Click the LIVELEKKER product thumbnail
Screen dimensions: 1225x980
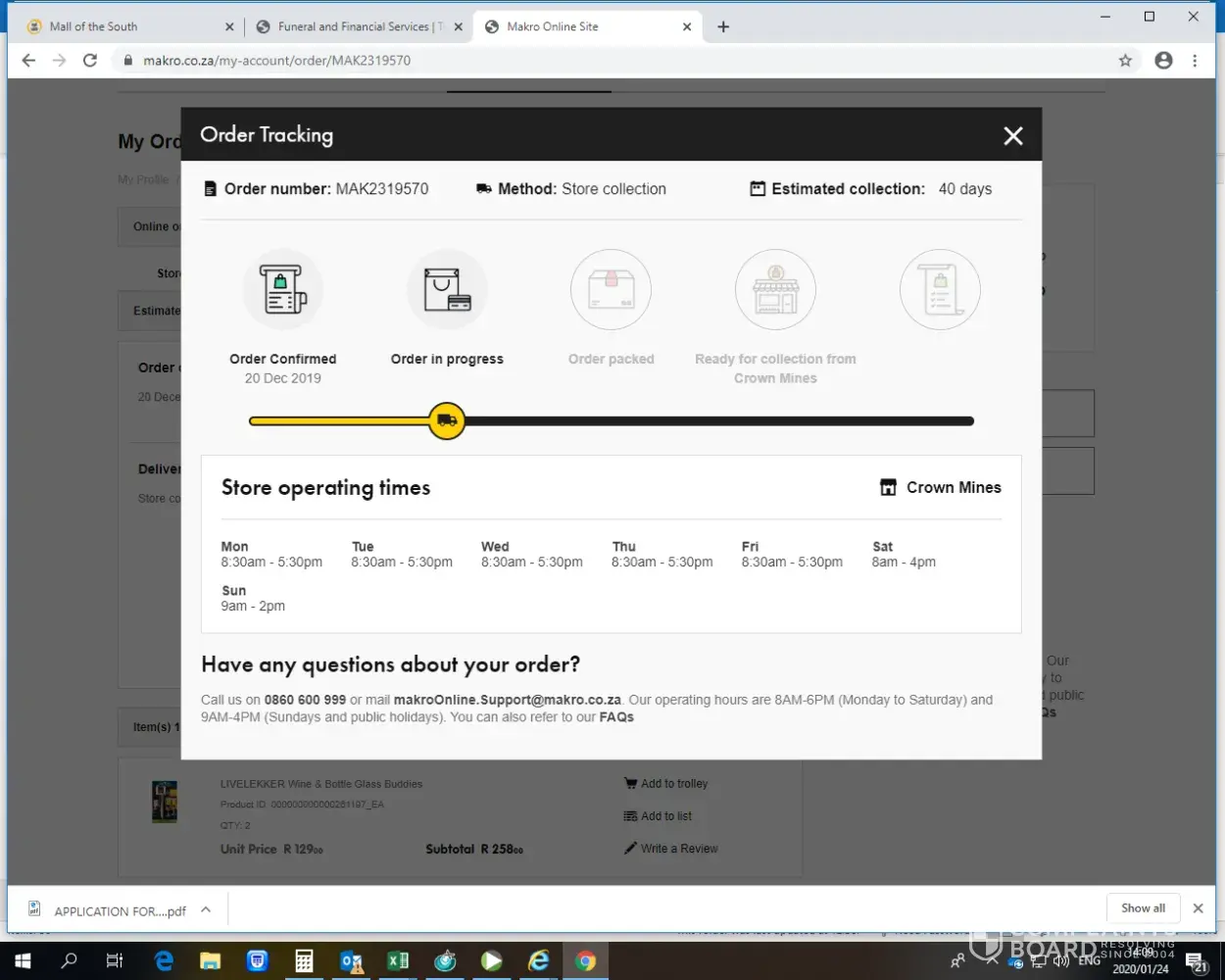(165, 802)
